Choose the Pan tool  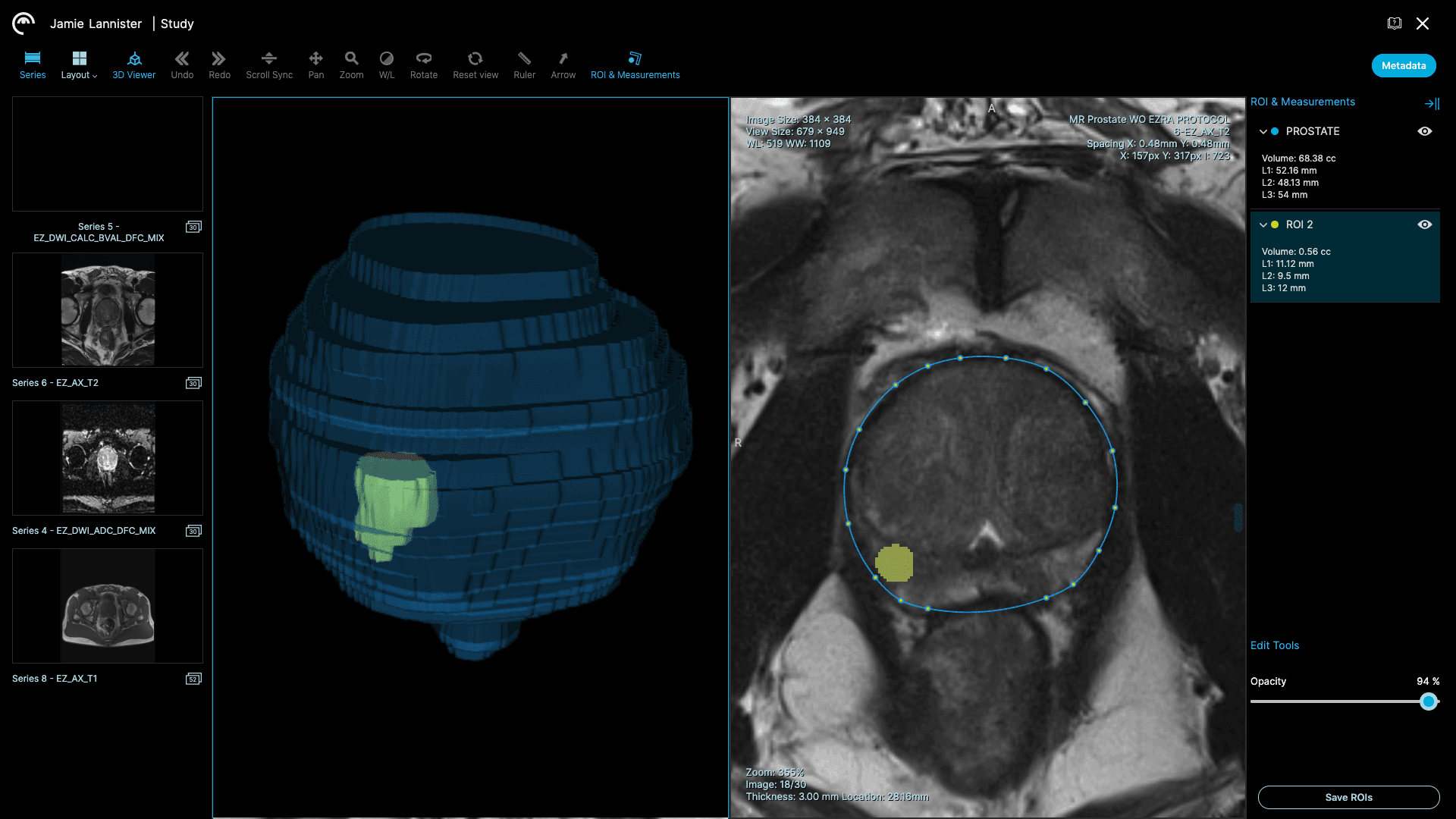coord(315,64)
